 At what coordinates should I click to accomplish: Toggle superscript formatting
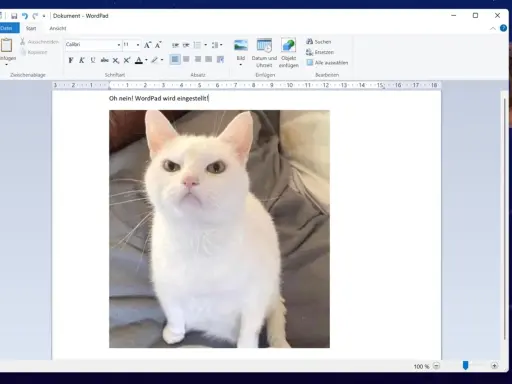click(x=127, y=60)
